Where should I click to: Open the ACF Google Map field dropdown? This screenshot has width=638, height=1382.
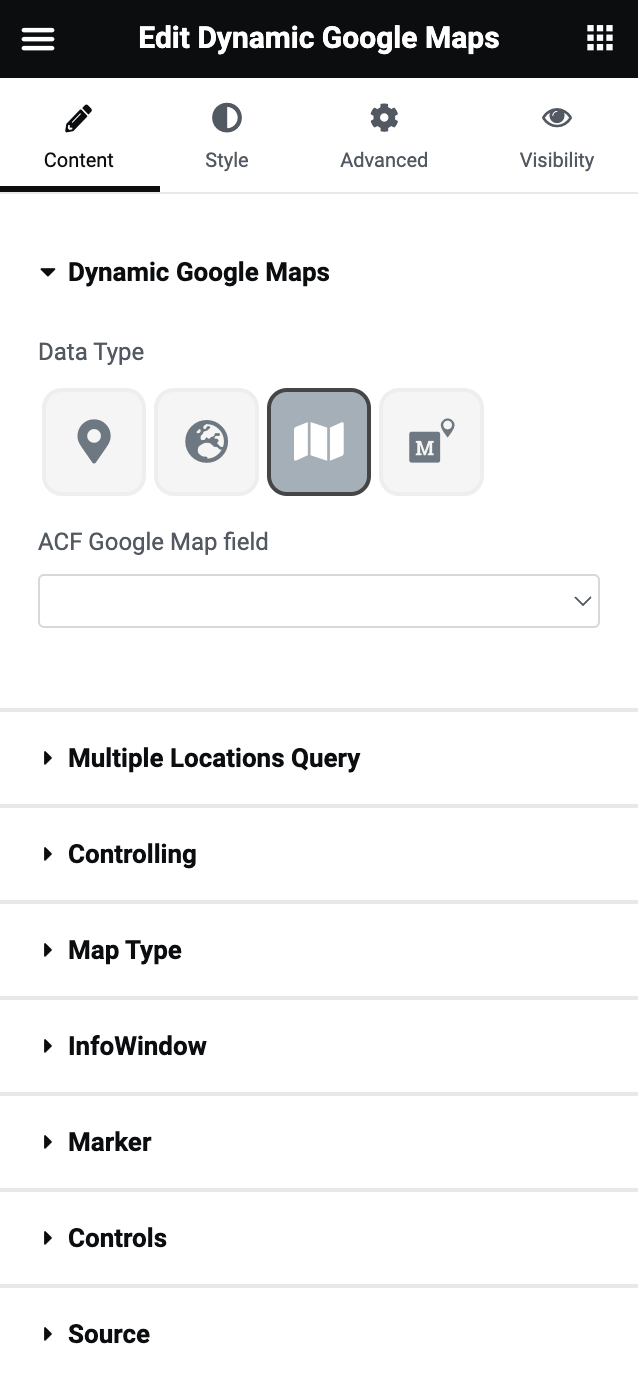coord(581,601)
